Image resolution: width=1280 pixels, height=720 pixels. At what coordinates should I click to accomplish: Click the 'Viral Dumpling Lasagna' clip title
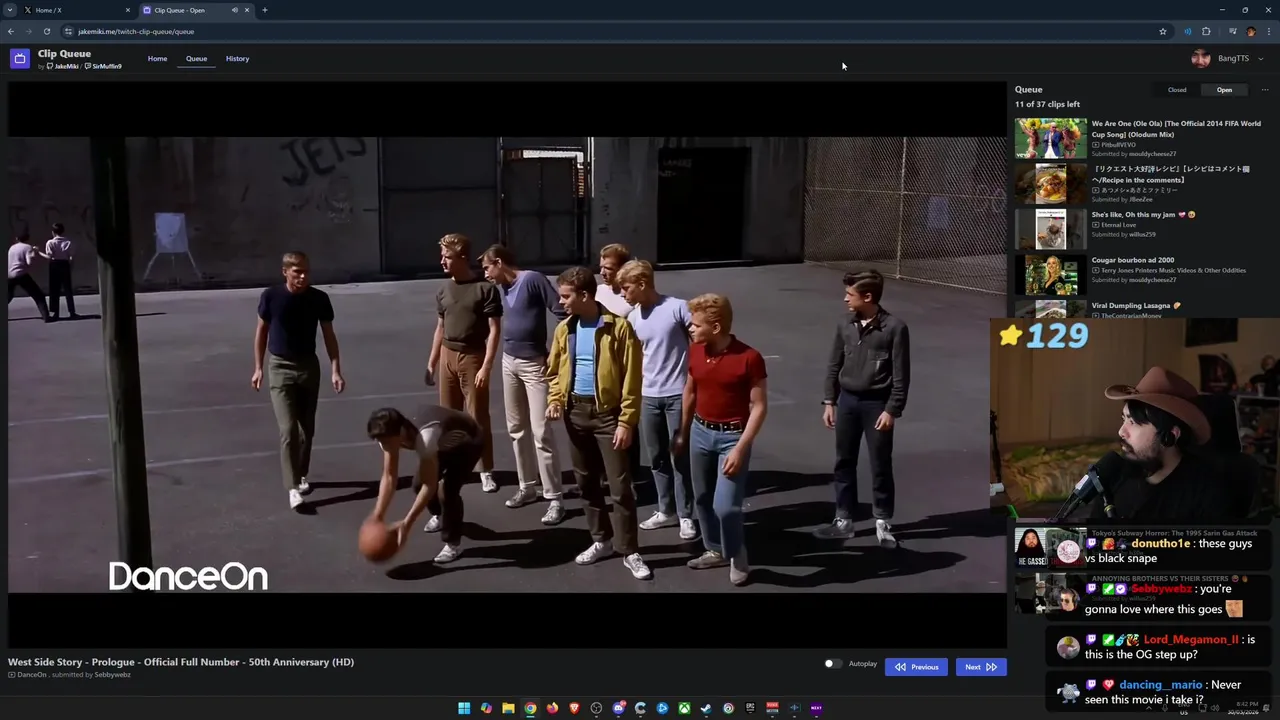click(1136, 305)
